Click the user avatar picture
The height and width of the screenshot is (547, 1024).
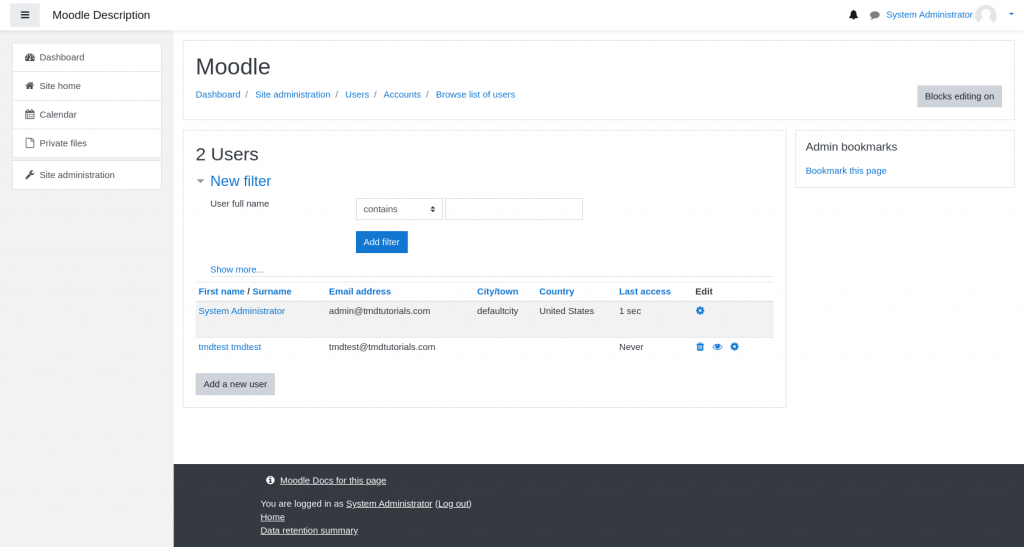986,15
